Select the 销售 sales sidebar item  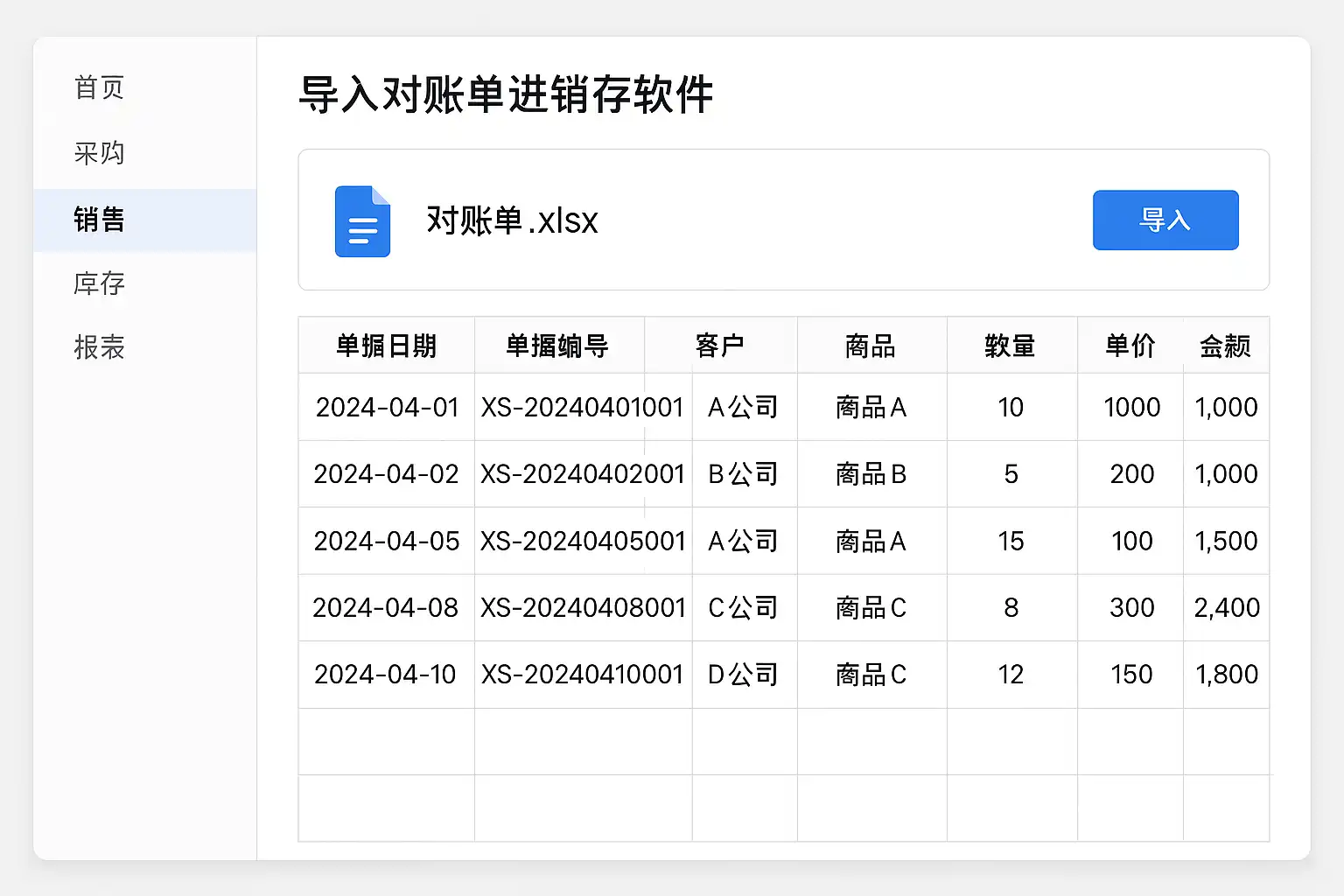[x=100, y=220]
